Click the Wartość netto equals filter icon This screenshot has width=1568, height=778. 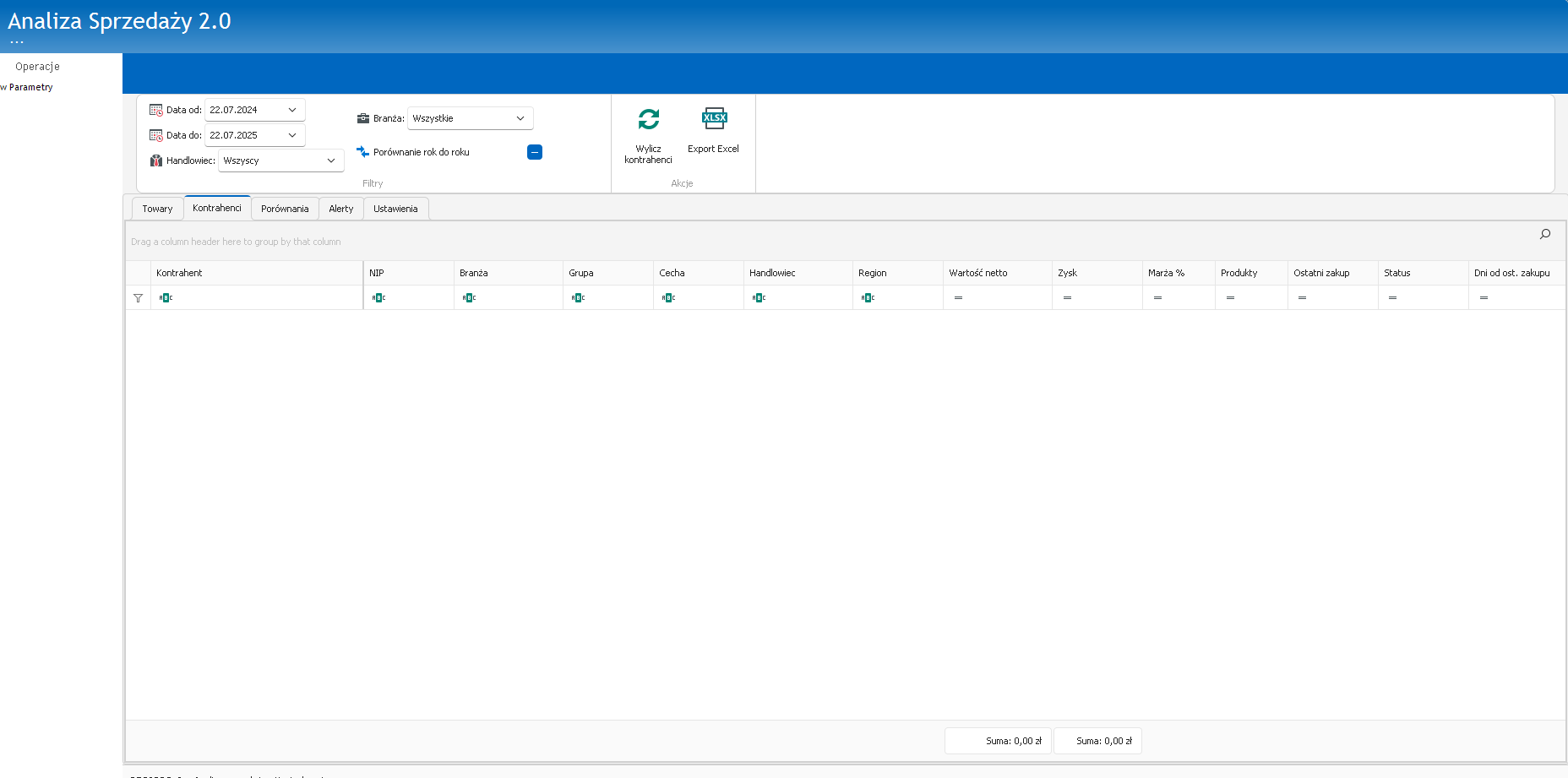(958, 298)
